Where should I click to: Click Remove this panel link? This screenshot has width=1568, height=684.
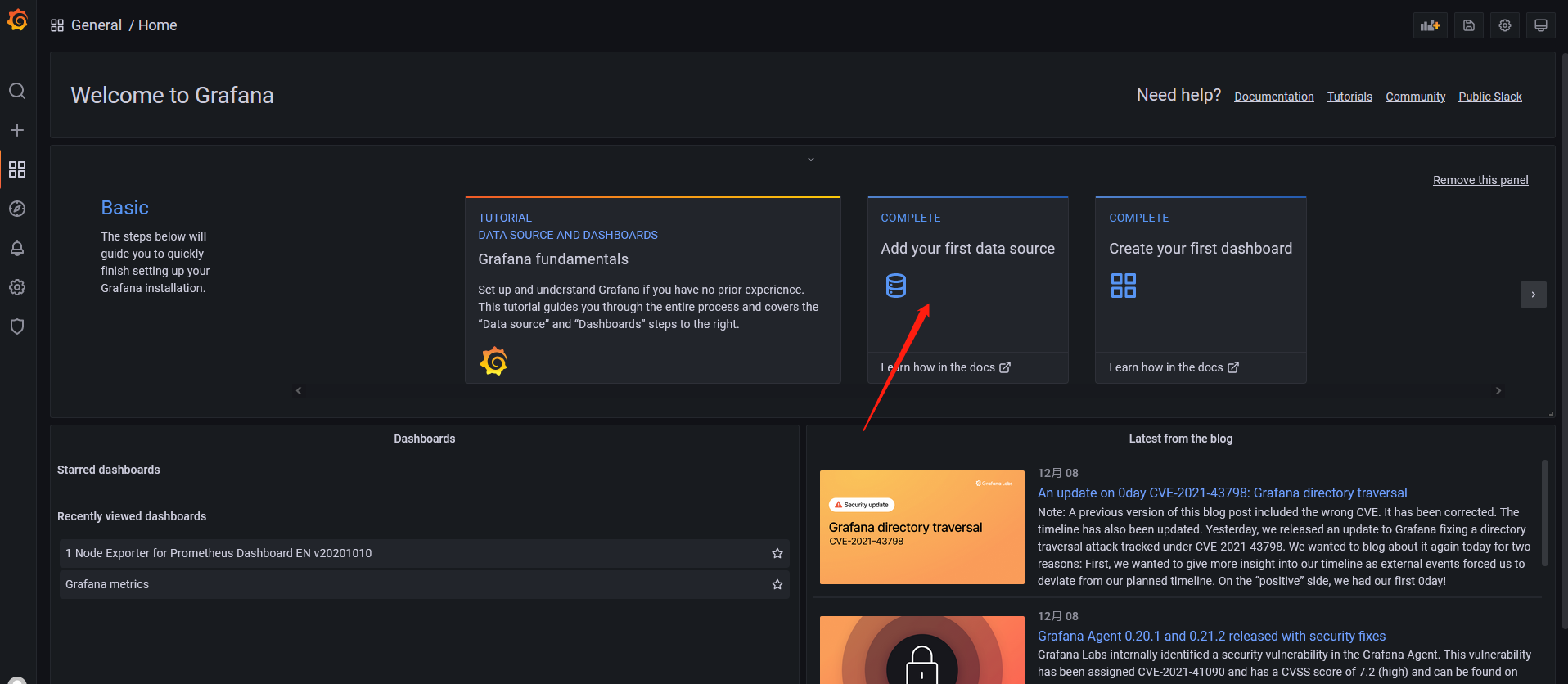click(1480, 180)
